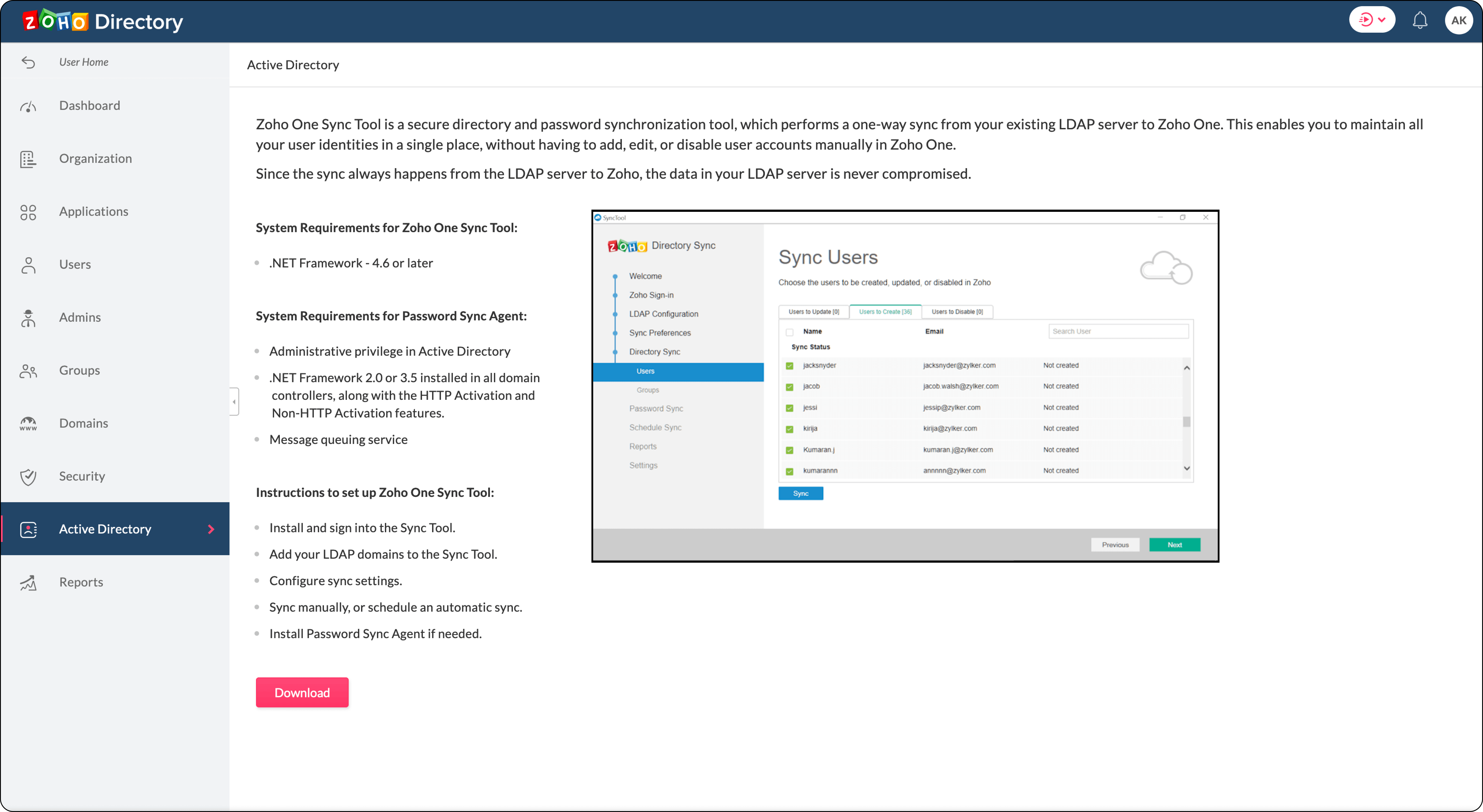Viewport: 1483px width, 812px height.
Task: Click the user list scroll-down arrow
Action: click(x=1187, y=468)
